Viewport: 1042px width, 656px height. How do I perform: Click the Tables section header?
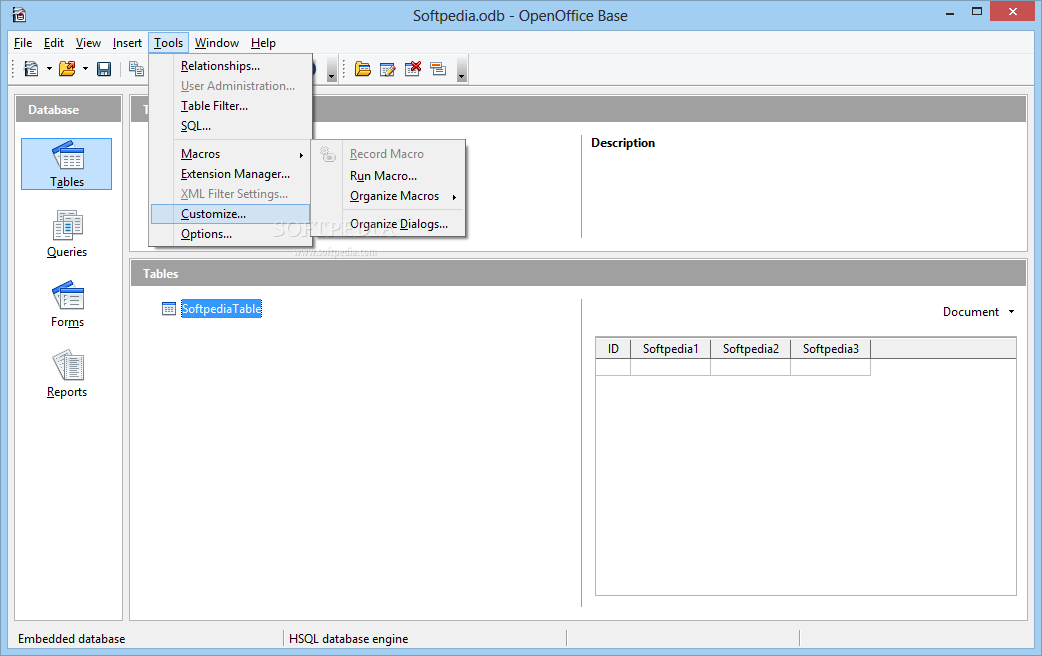tap(578, 273)
